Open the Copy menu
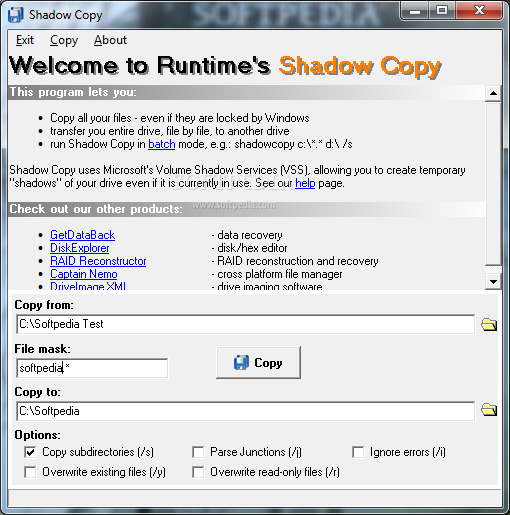Screen dimensions: 510x515 click(x=64, y=40)
